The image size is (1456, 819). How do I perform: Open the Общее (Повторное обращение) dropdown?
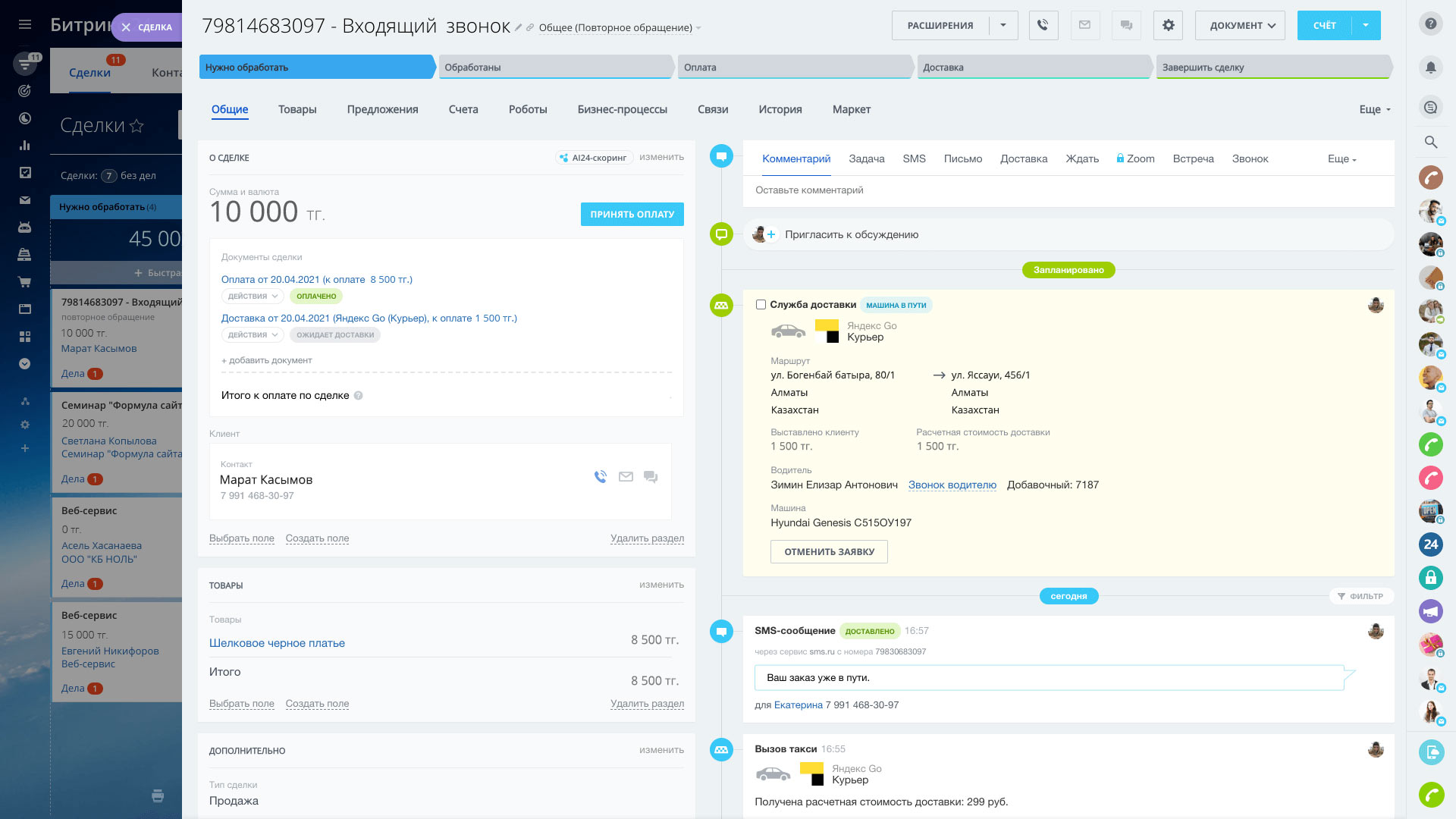click(x=616, y=27)
